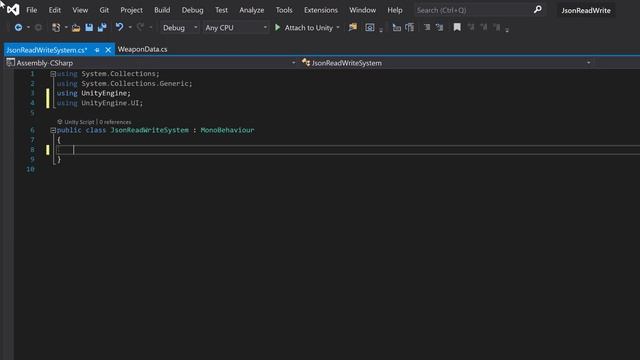Switch to the WeaponData.cs tab
640x360 pixels.
click(x=142, y=49)
